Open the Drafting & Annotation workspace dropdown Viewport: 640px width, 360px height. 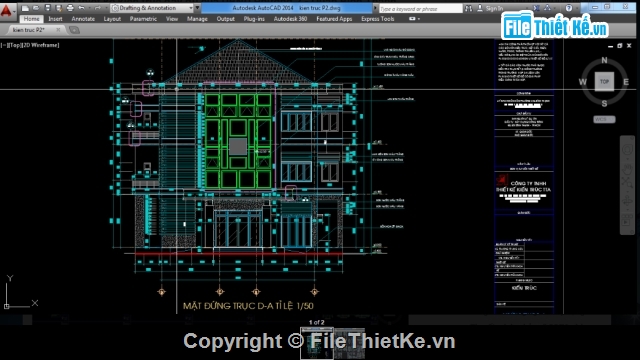click(152, 8)
